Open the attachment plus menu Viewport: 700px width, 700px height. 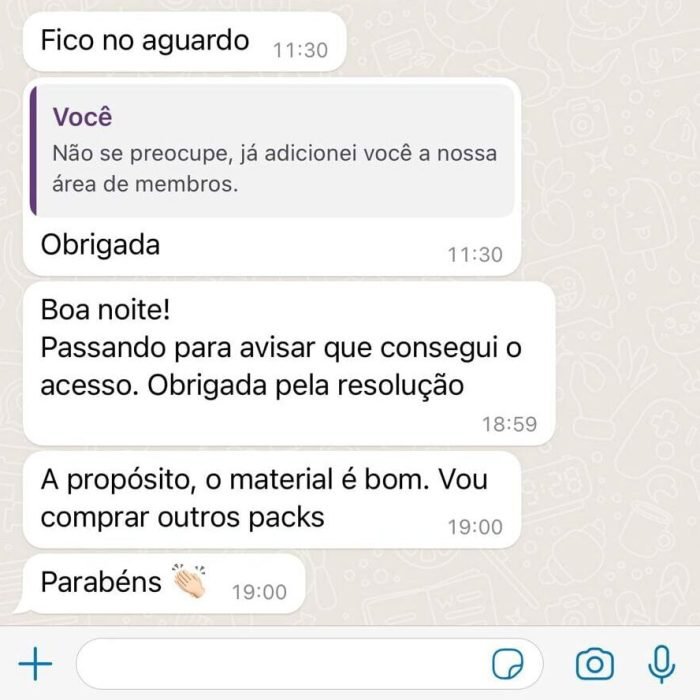35,663
